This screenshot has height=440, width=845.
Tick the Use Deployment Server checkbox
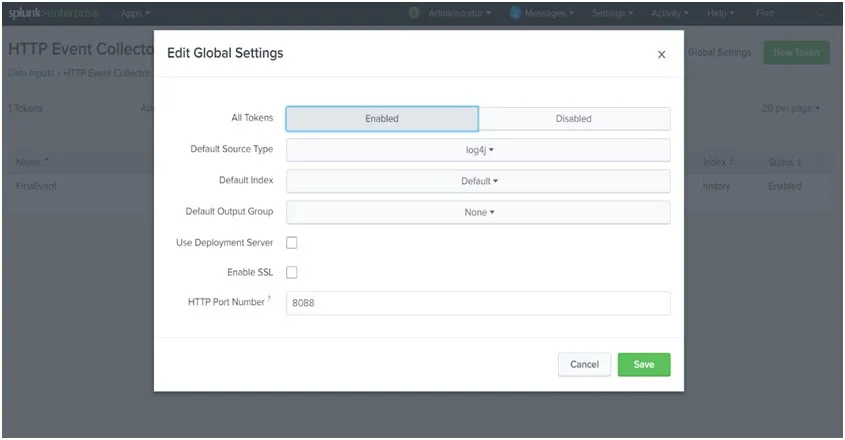click(x=292, y=243)
